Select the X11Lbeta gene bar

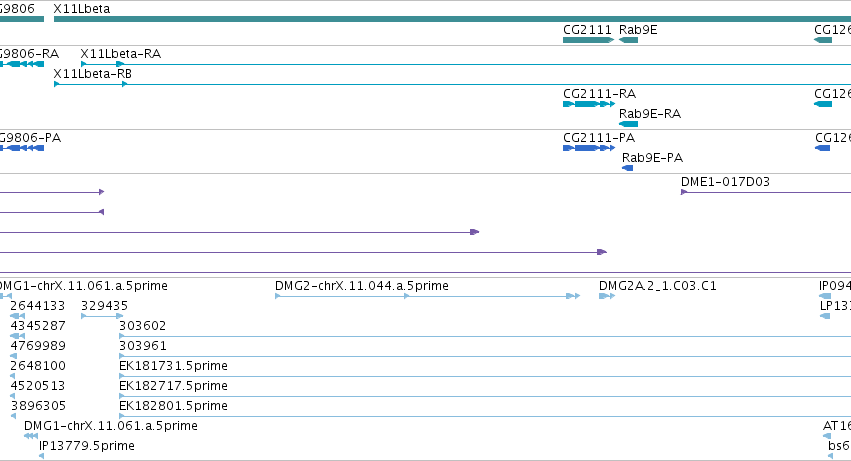point(453,19)
